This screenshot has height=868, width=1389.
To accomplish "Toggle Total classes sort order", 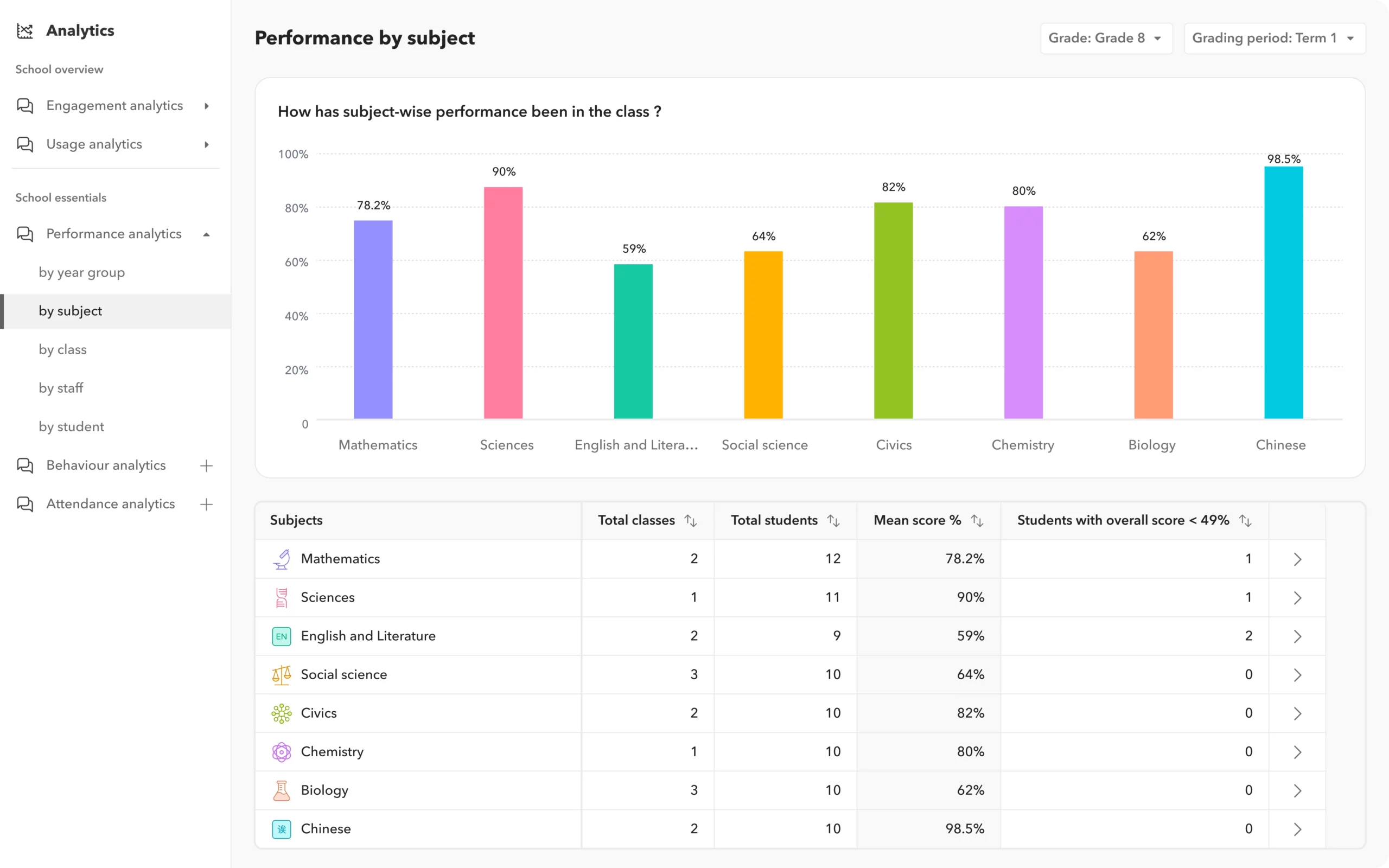I will point(693,519).
